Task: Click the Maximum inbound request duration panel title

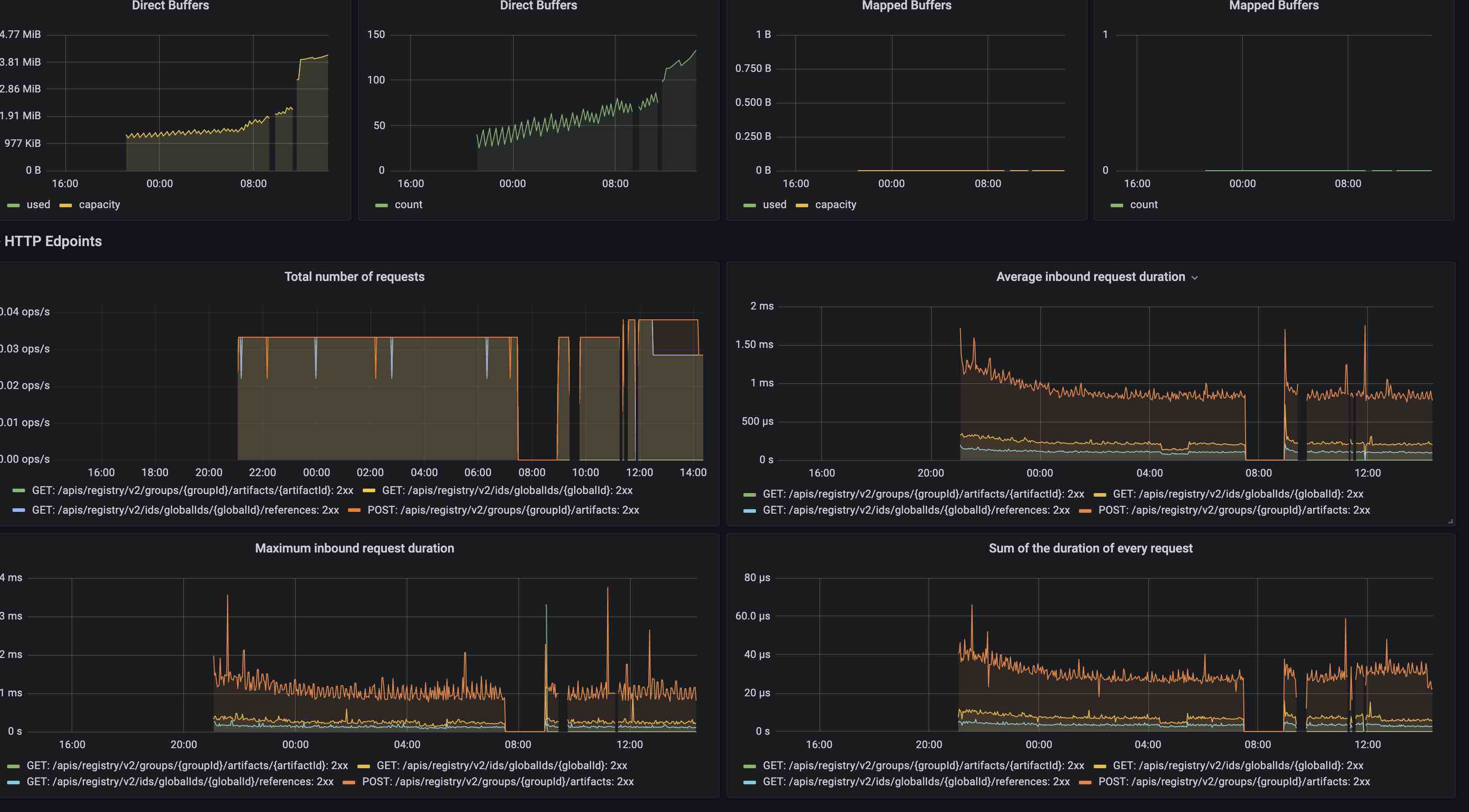Action: coord(354,548)
